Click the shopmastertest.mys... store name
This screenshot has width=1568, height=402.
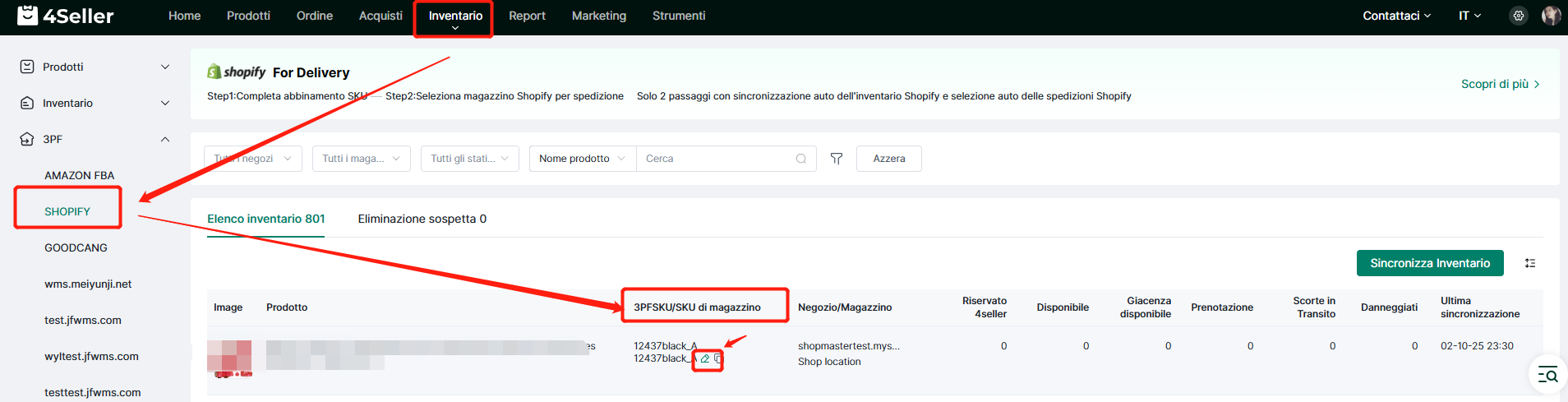[x=849, y=346]
